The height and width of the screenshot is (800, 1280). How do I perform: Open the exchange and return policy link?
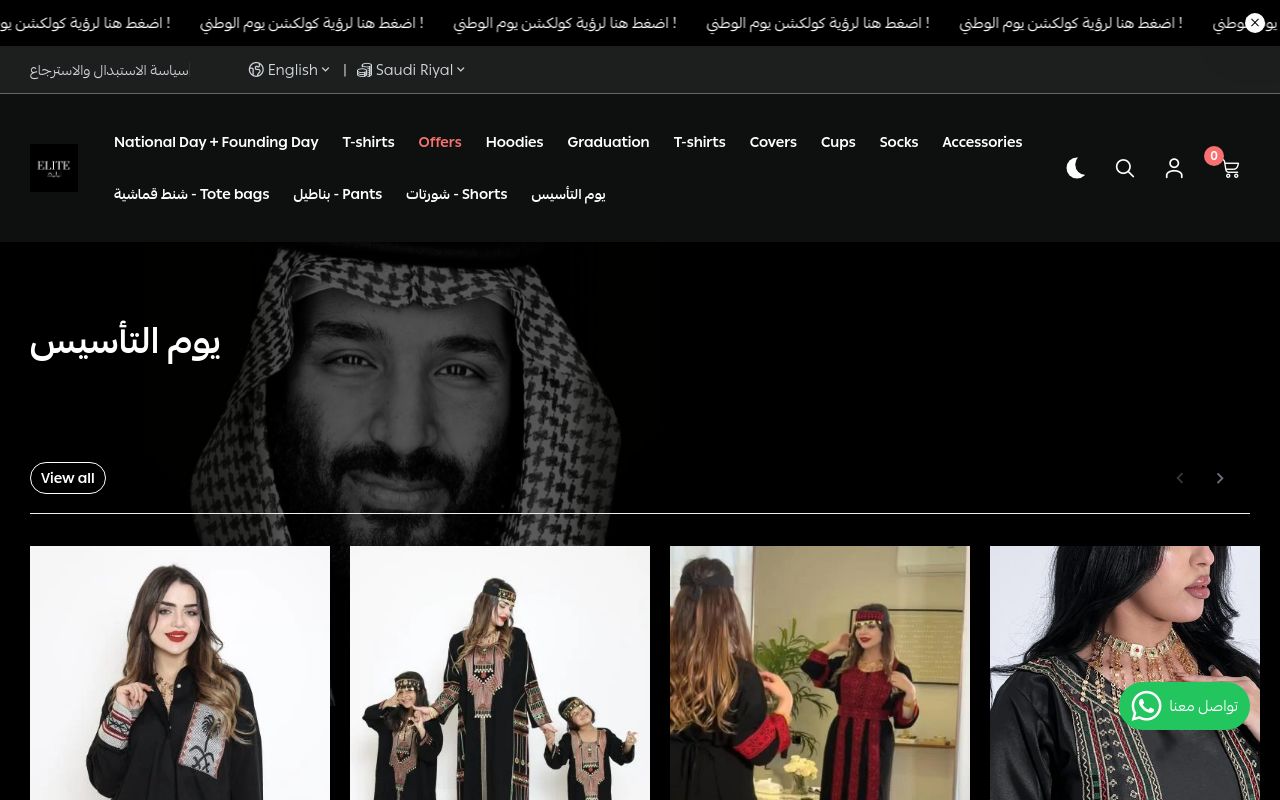[x=109, y=70]
